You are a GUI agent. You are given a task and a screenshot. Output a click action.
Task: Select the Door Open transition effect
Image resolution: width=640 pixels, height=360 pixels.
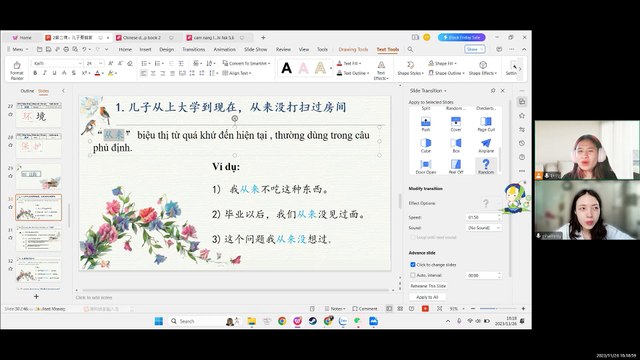(x=426, y=166)
